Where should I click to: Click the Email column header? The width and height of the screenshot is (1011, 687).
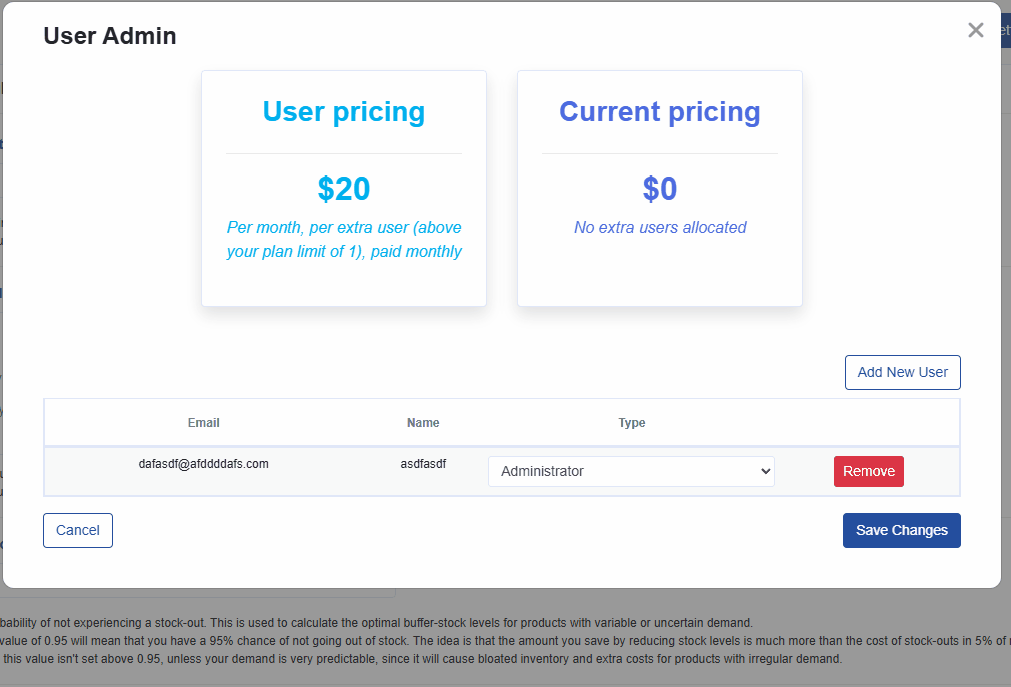click(x=203, y=422)
